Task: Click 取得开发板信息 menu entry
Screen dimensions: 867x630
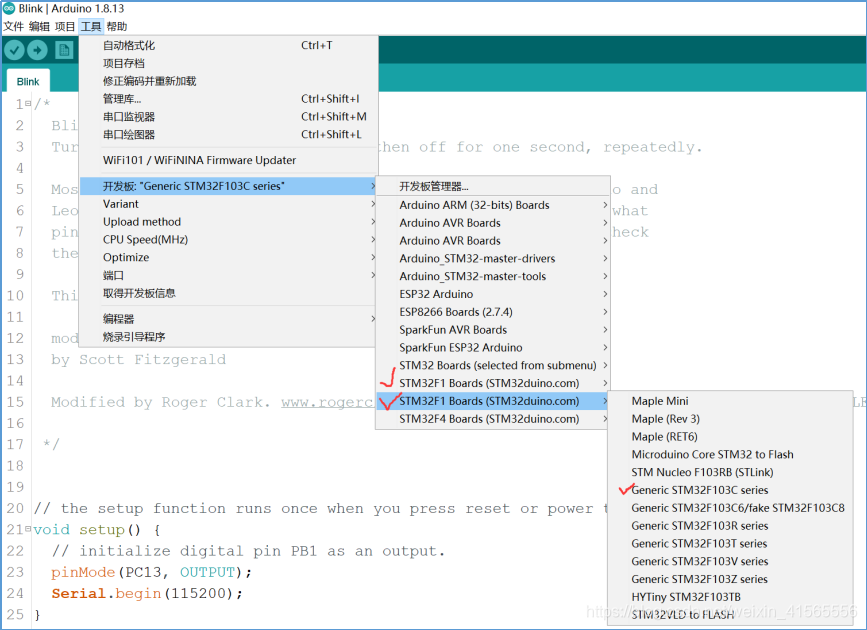Action: (x=229, y=293)
